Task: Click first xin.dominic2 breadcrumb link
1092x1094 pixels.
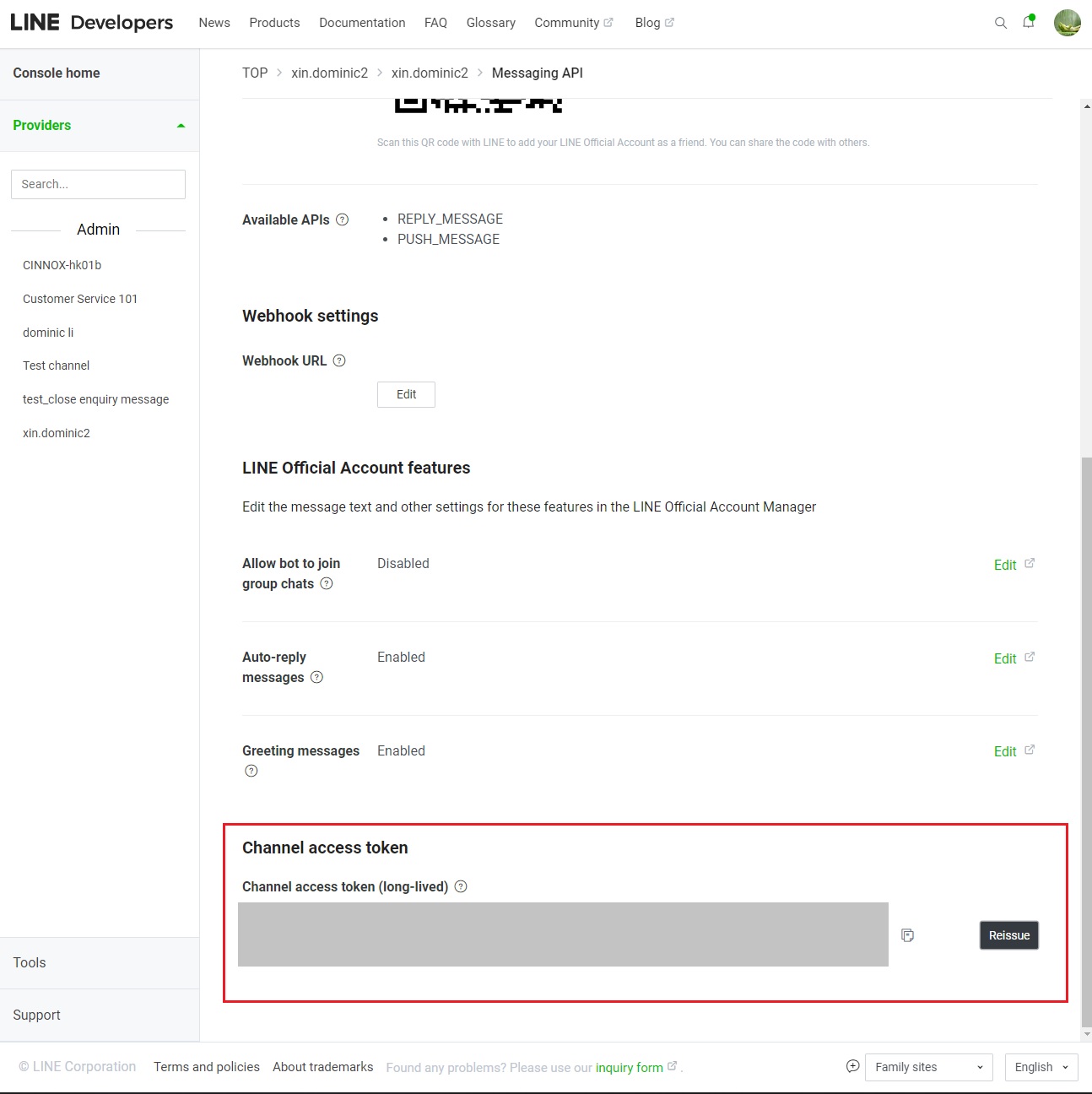Action: (x=329, y=73)
